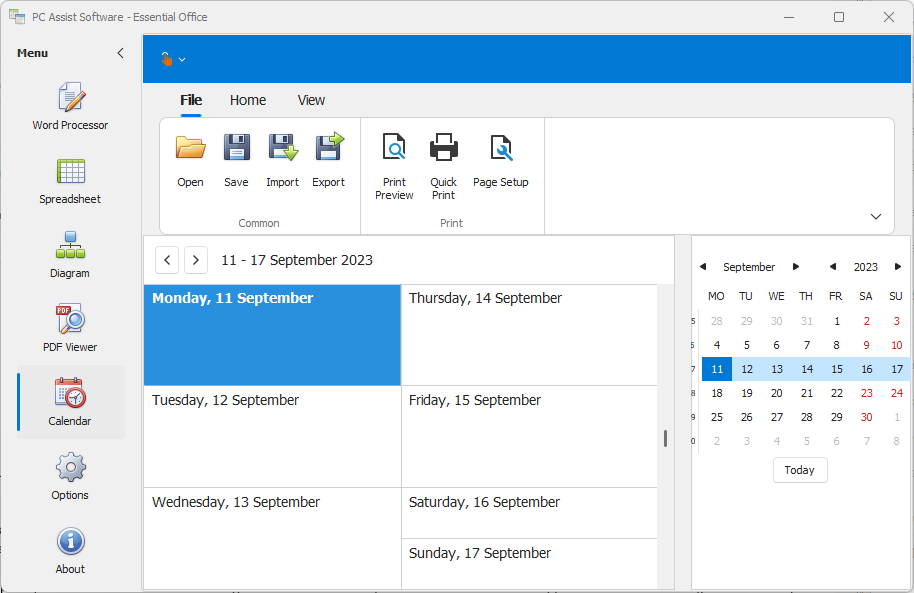Screen dimensions: 914x593
Task: Launch the Spreadsheet module from sidebar
Action: coord(70,180)
